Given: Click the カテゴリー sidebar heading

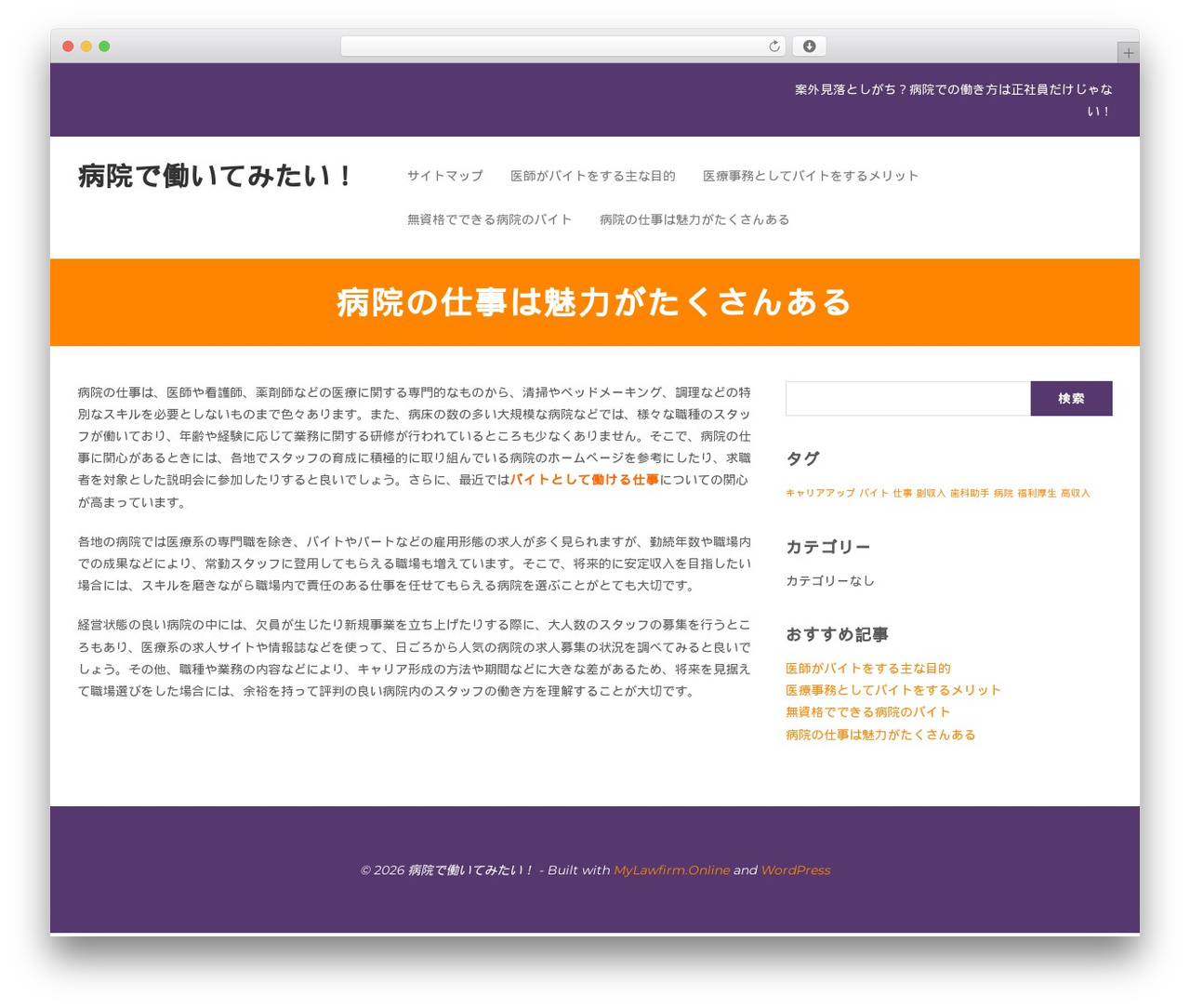Looking at the screenshot, I should pyautogui.click(x=827, y=547).
